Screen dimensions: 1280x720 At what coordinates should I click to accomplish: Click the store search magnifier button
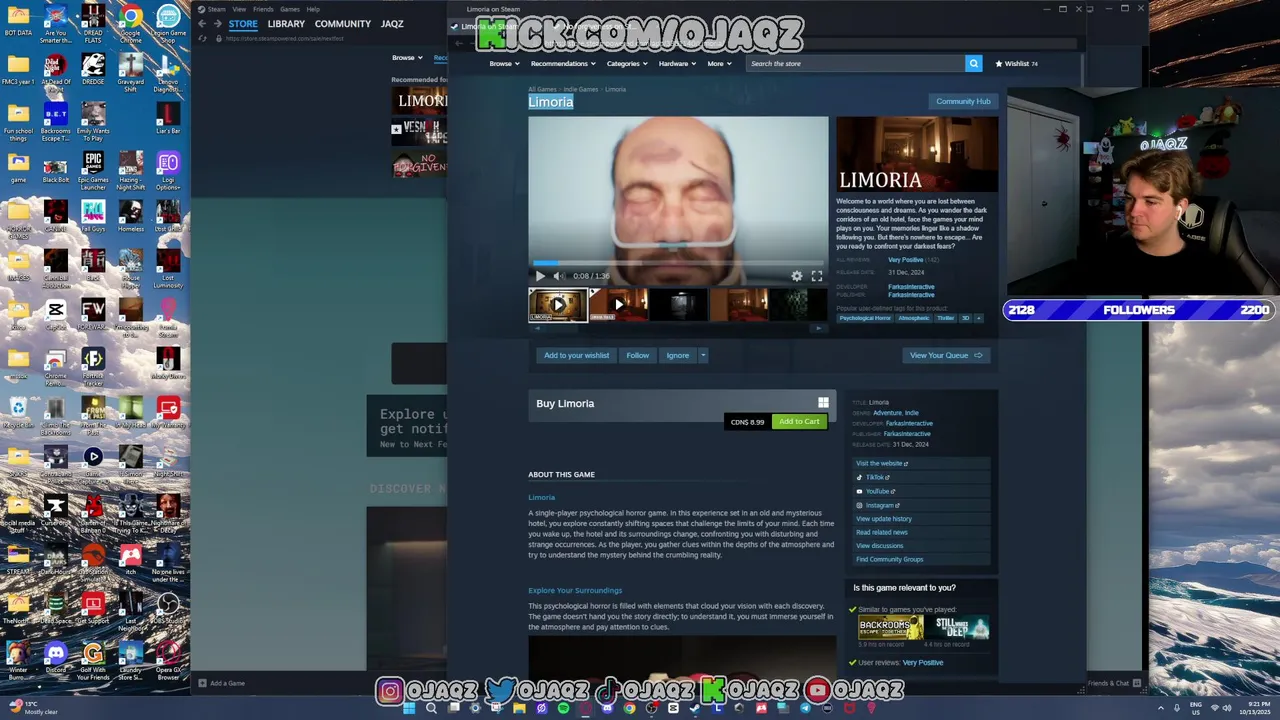pos(973,63)
